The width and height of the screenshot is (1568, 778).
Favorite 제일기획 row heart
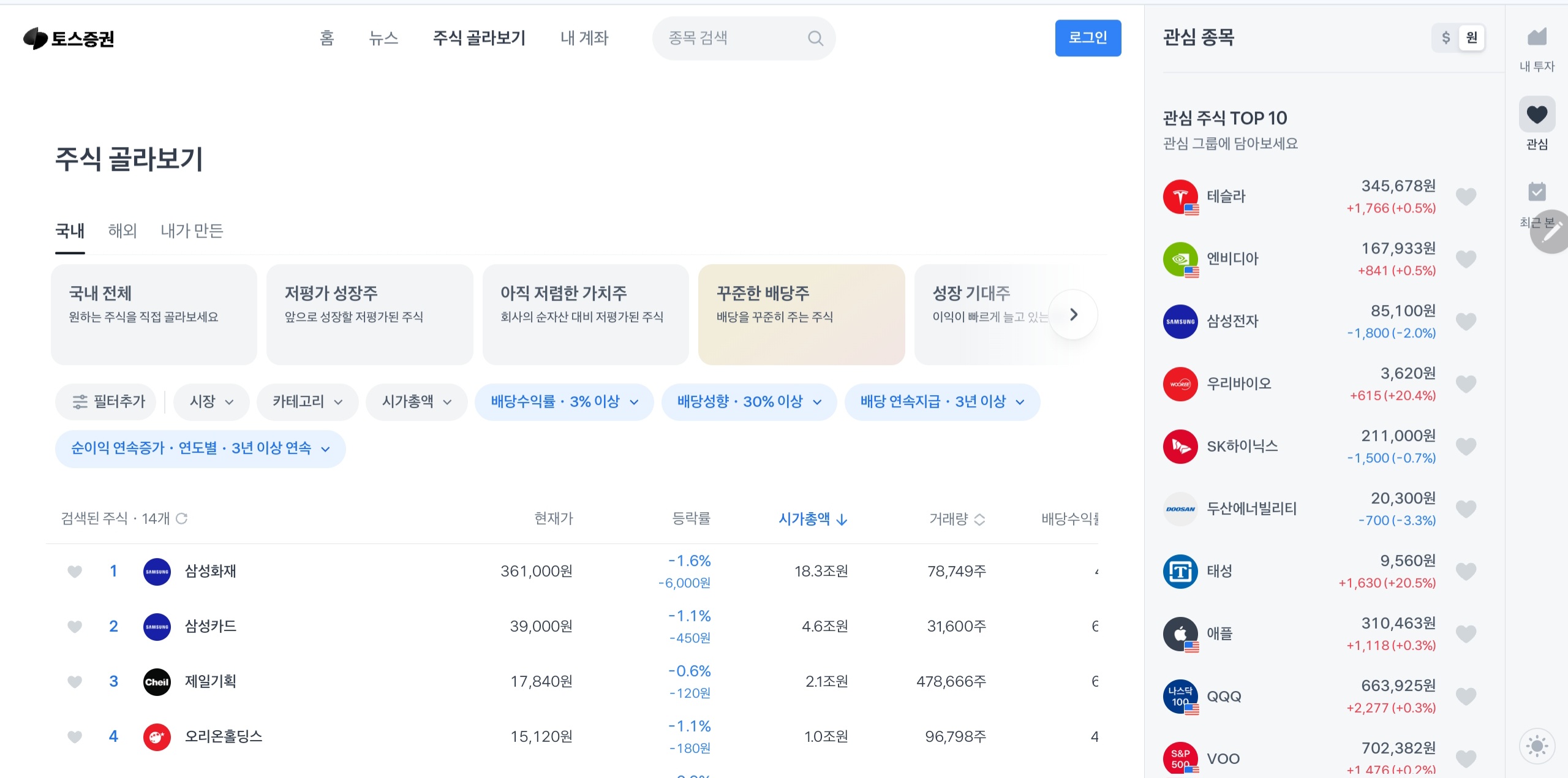click(75, 682)
